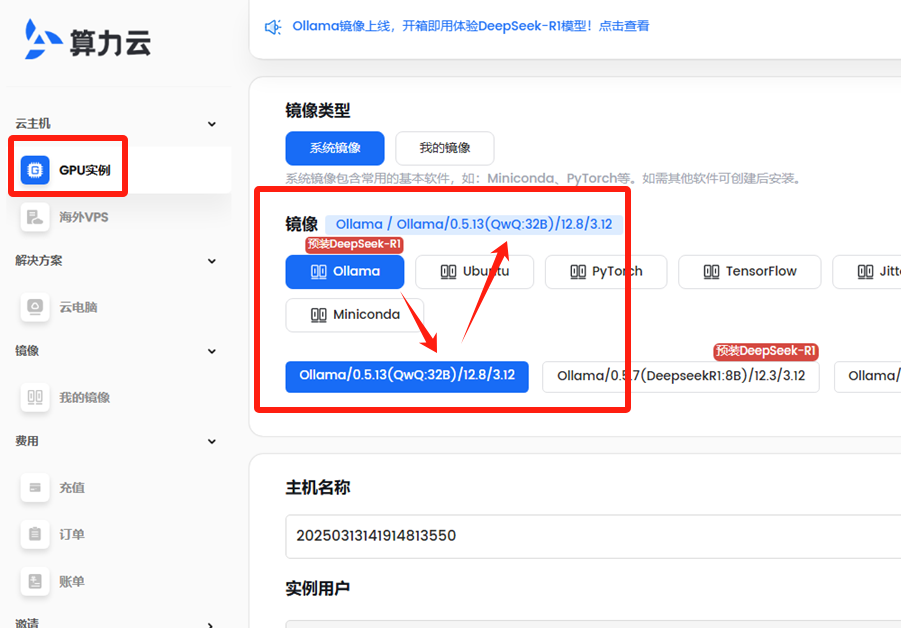Choose the Ubuntu image
This screenshot has width=901, height=628.
click(x=475, y=272)
